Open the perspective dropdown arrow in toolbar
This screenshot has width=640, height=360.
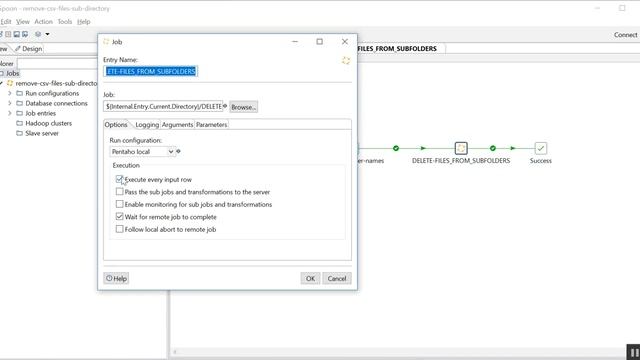click(47, 34)
